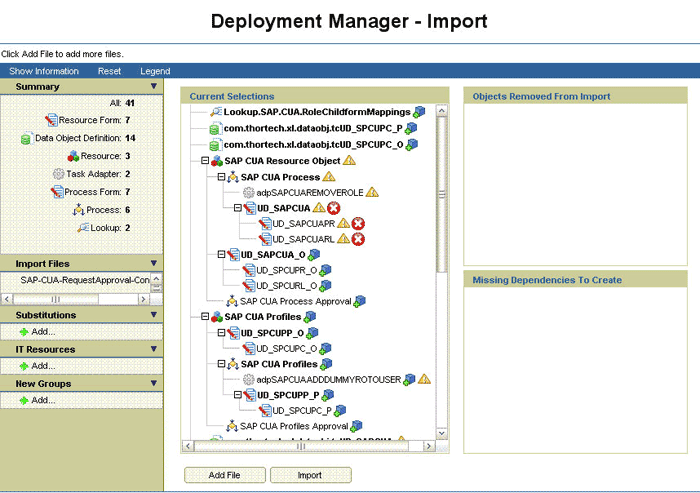Select the SAP CUA Profiles Approval row text
The height and width of the screenshot is (493, 700).
click(x=294, y=426)
